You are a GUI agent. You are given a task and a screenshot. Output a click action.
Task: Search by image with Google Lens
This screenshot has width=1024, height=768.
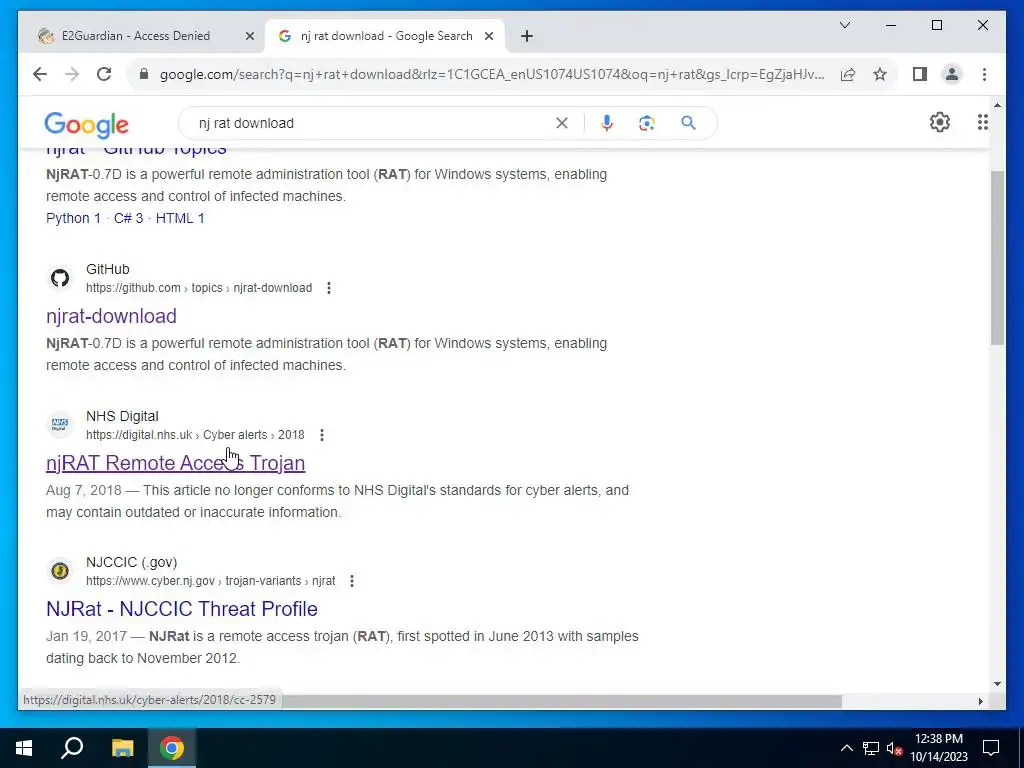[x=647, y=123]
